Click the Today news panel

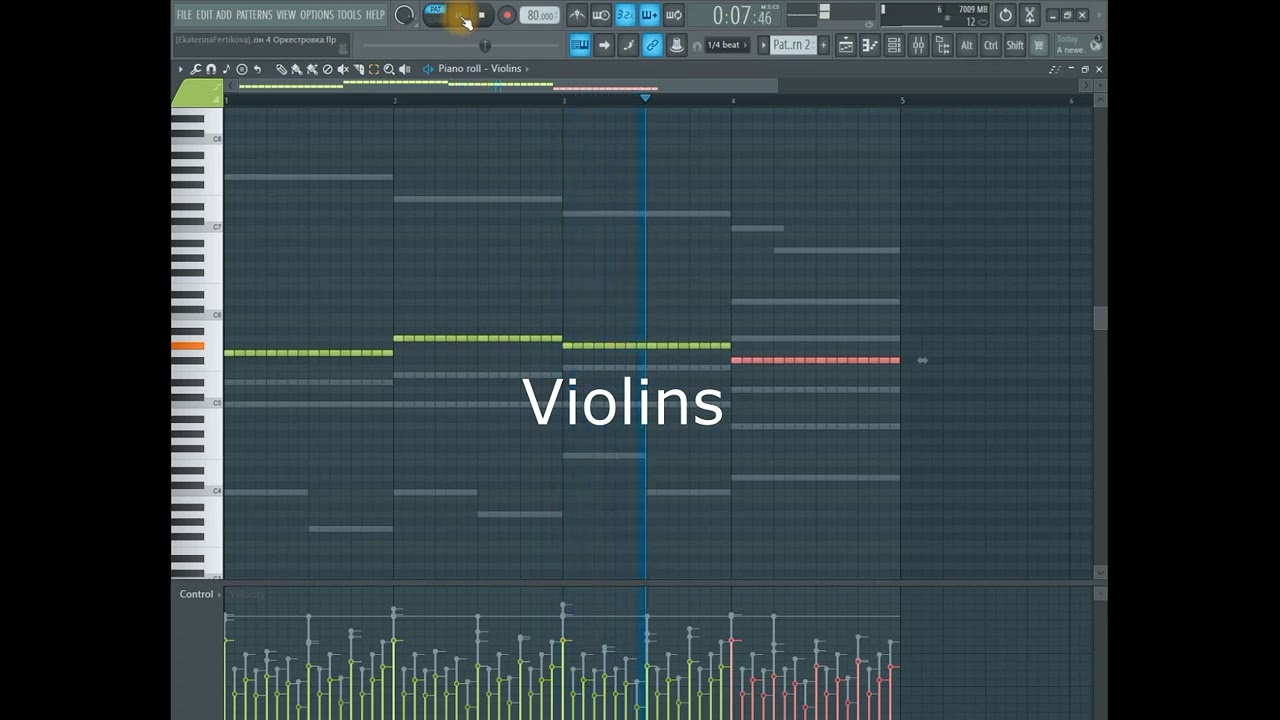click(1078, 45)
